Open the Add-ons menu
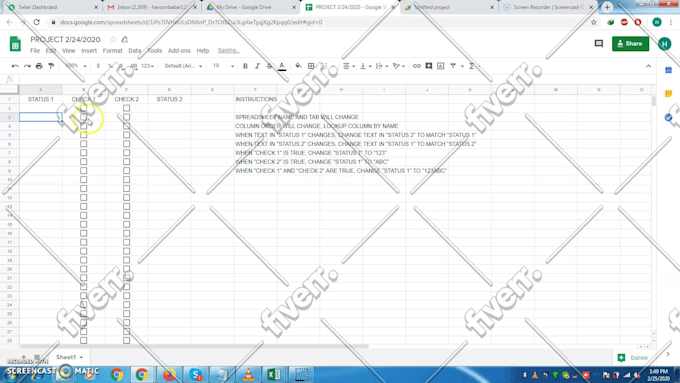This screenshot has height=383, width=680. pyautogui.click(x=179, y=51)
